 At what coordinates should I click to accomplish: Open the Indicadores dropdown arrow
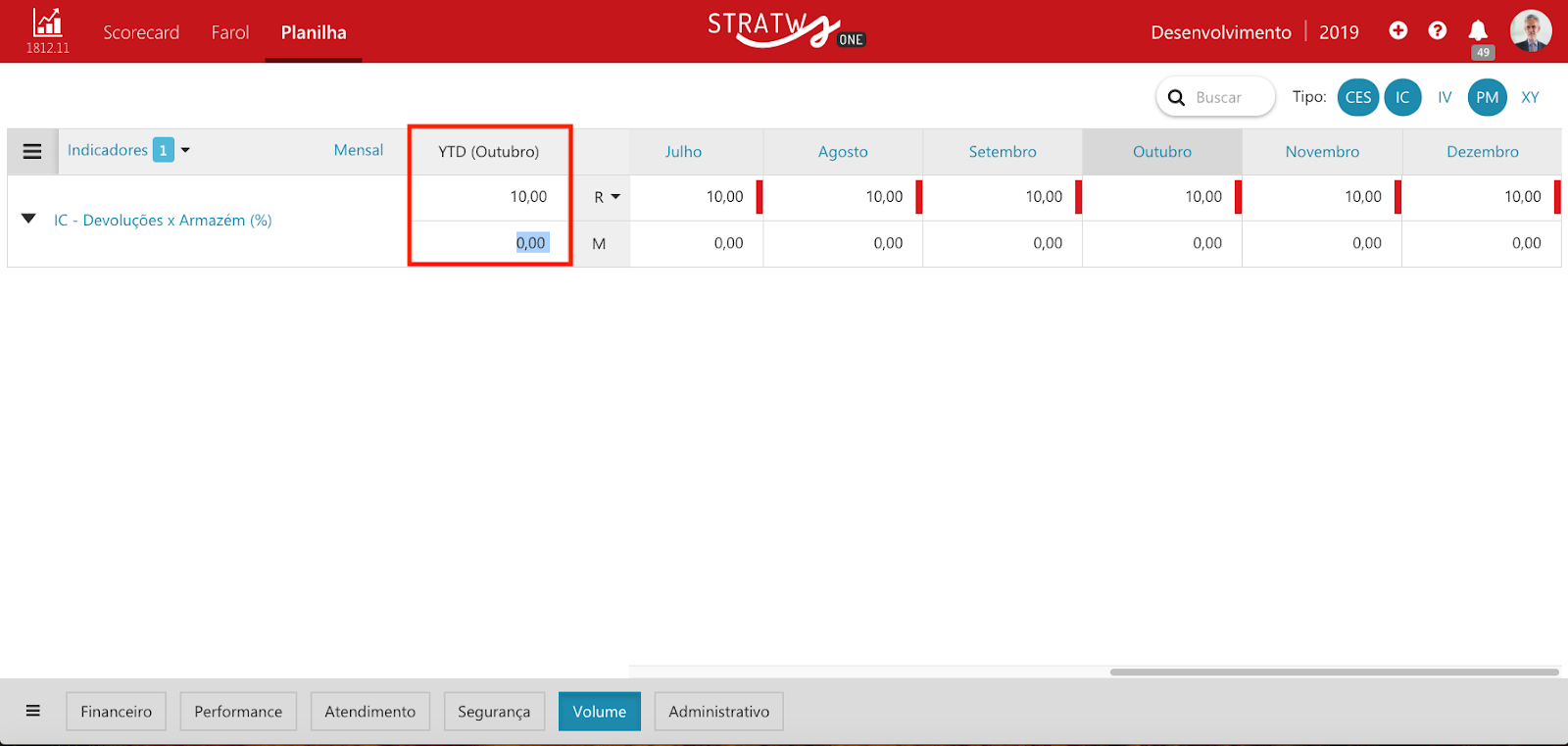pos(185,151)
